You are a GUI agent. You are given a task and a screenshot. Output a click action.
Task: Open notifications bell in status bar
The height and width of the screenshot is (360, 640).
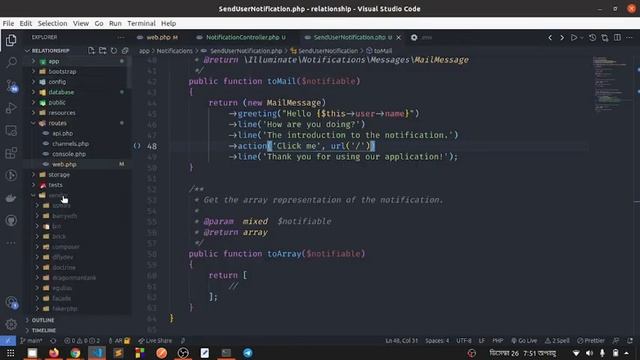(x=630, y=340)
